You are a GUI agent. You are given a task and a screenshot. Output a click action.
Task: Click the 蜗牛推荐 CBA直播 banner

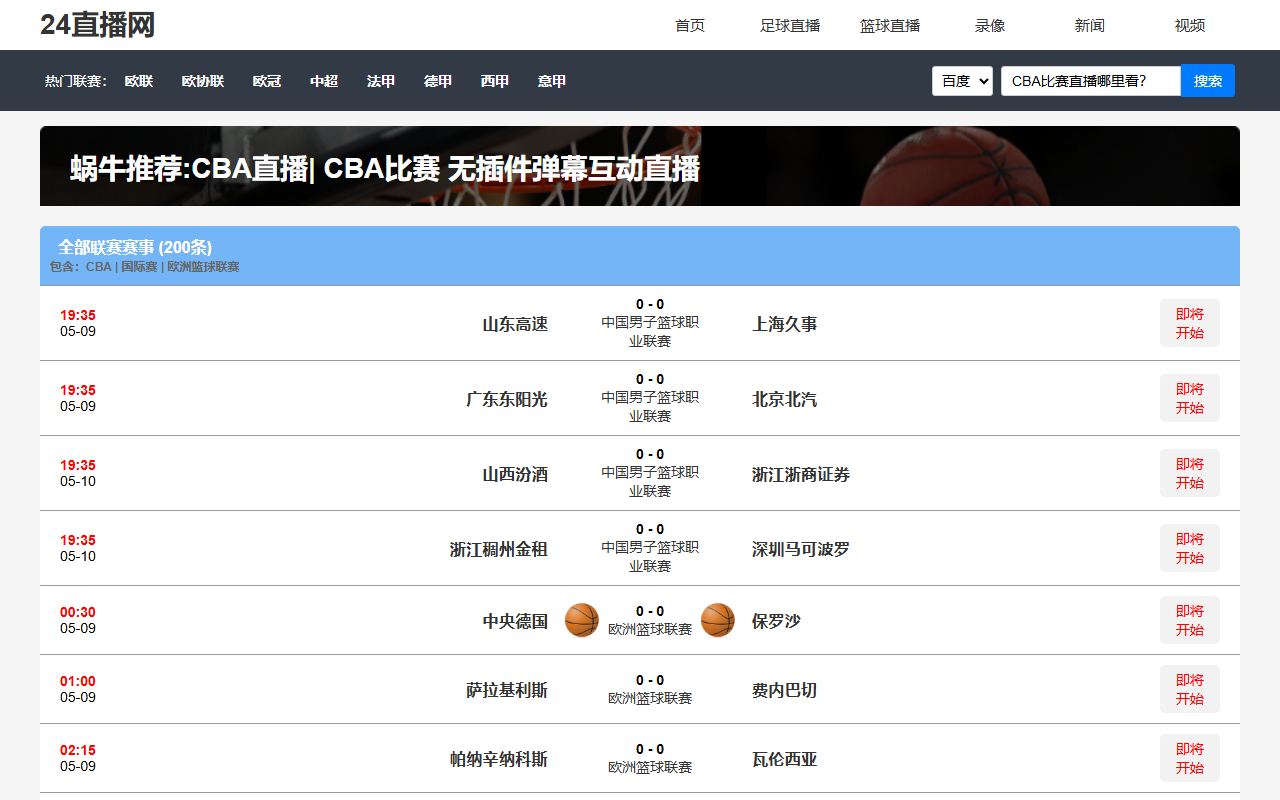coord(640,166)
